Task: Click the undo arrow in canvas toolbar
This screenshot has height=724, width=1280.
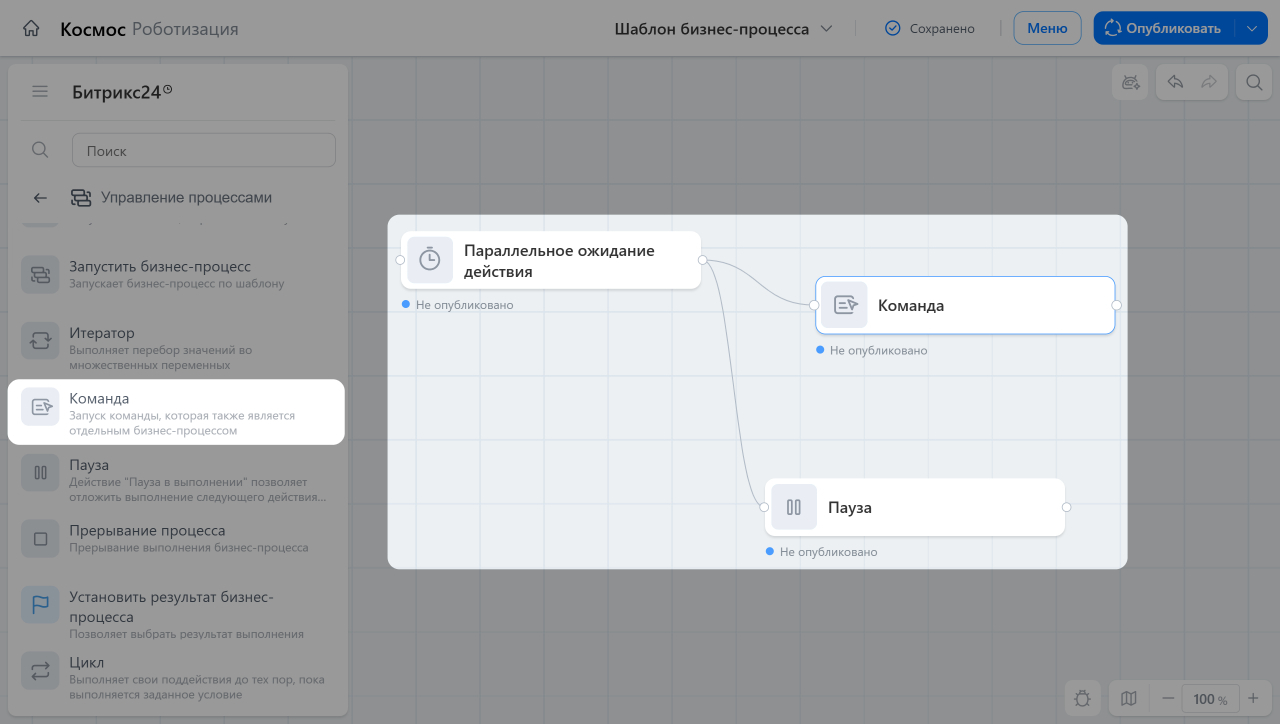Action: coord(1176,83)
